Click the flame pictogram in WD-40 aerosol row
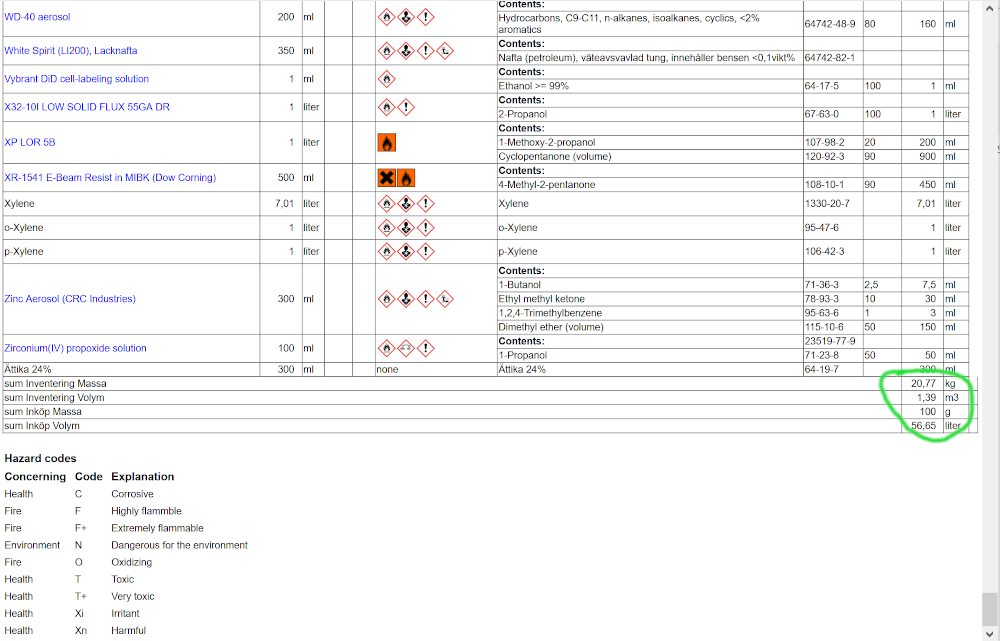This screenshot has height=641, width=1000. (x=386, y=17)
